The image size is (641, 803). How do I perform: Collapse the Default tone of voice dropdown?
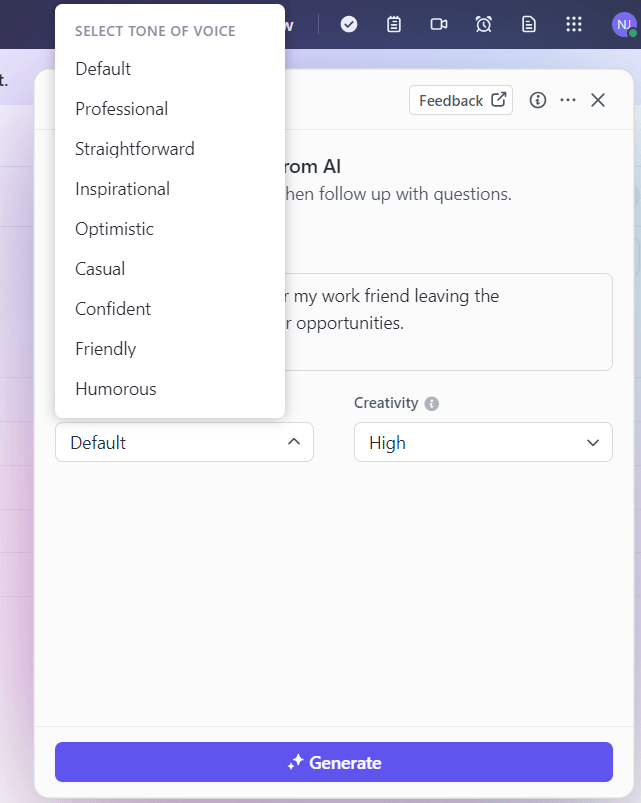(x=184, y=442)
